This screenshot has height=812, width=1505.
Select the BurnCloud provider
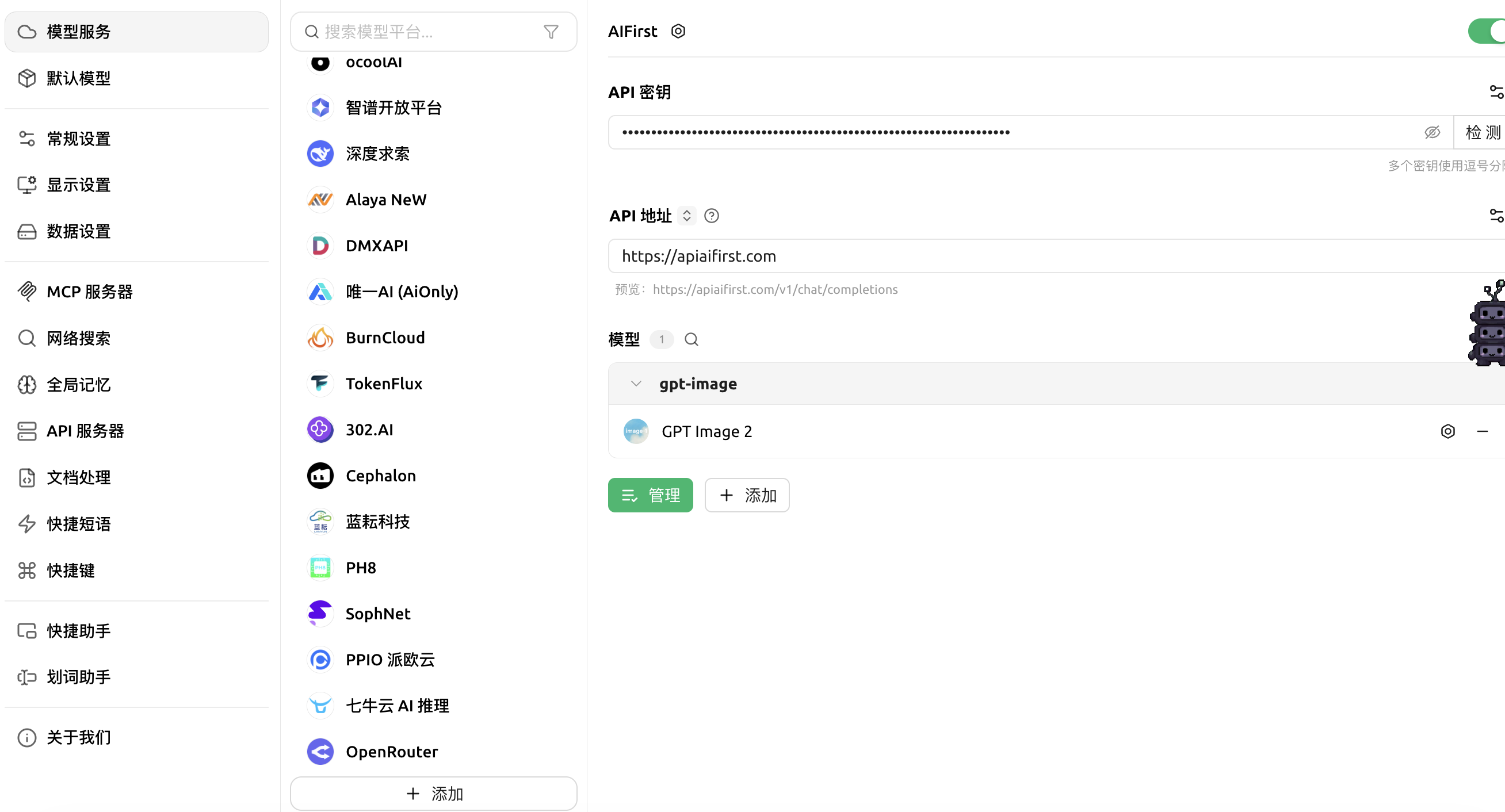click(434, 338)
